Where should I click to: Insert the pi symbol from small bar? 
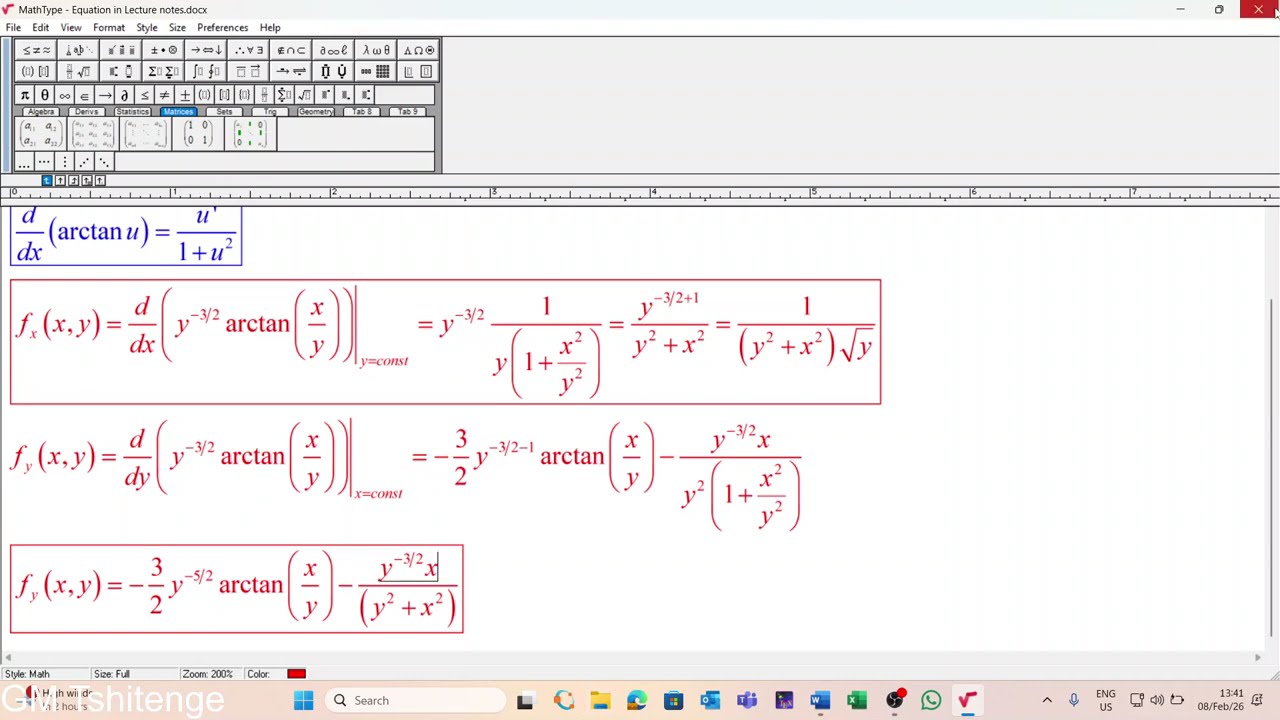pos(25,95)
